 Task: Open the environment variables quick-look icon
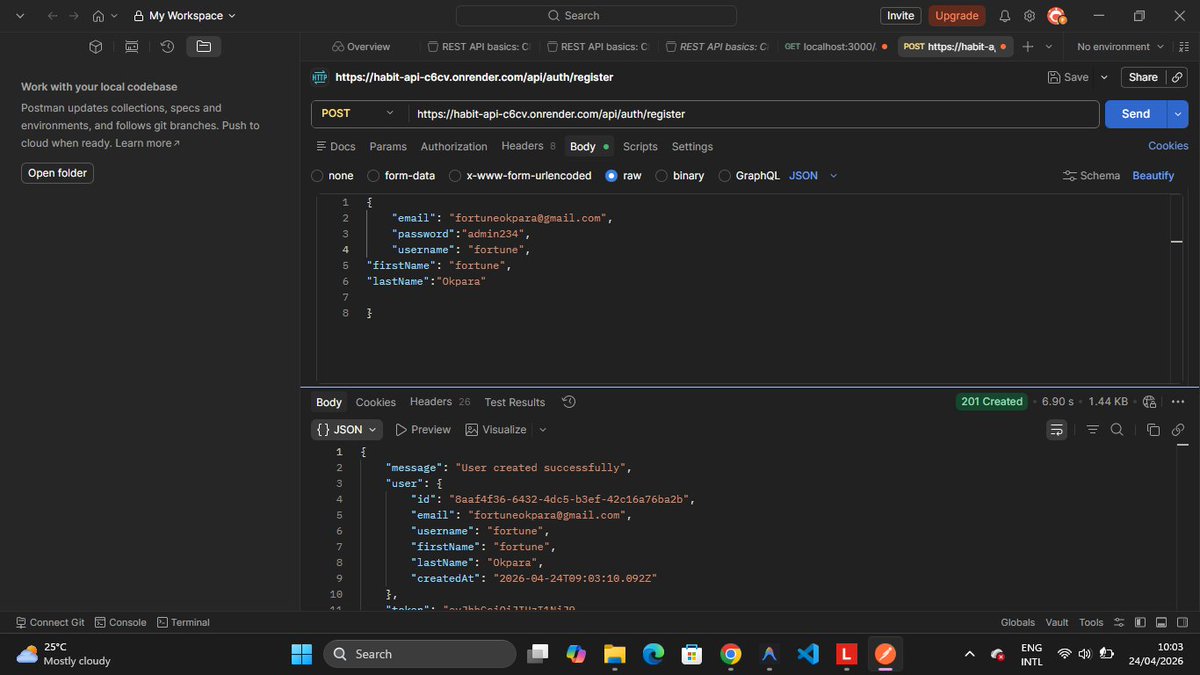1184,47
